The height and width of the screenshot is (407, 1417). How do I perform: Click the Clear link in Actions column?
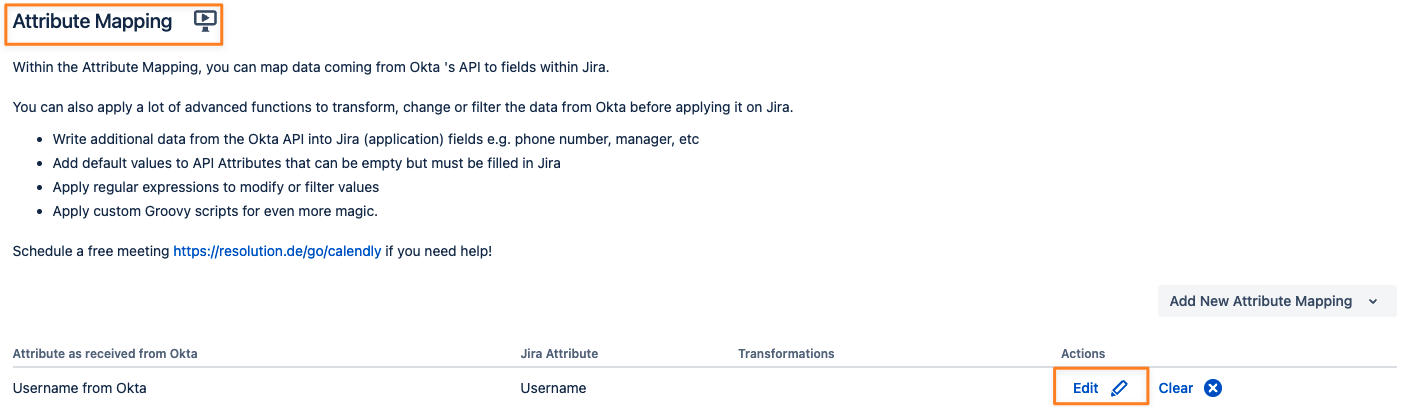[1176, 388]
